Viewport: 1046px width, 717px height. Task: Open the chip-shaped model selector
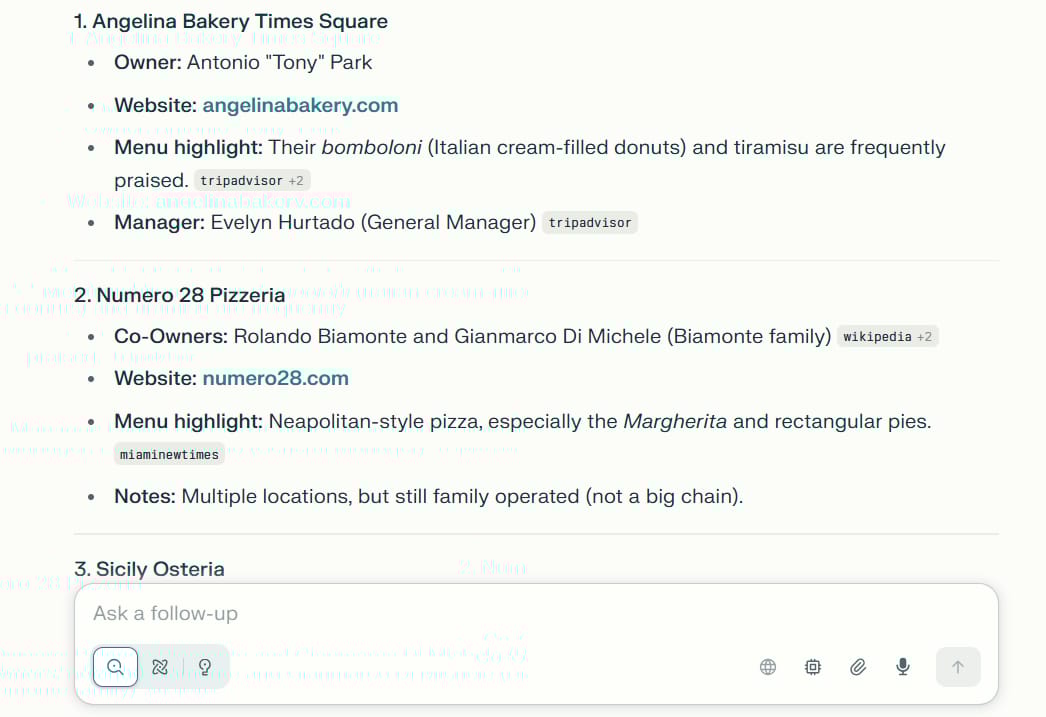click(813, 667)
